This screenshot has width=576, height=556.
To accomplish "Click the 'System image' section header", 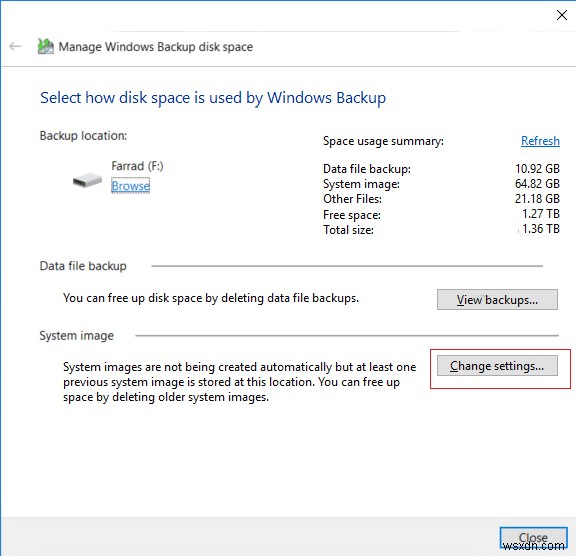I will [x=76, y=335].
